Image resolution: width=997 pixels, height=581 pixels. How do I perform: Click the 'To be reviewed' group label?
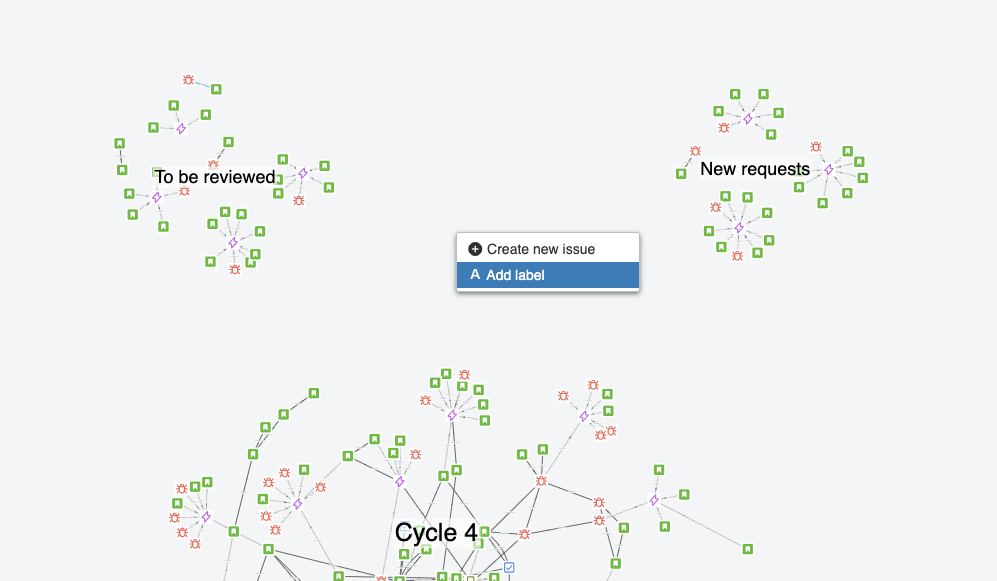215,177
